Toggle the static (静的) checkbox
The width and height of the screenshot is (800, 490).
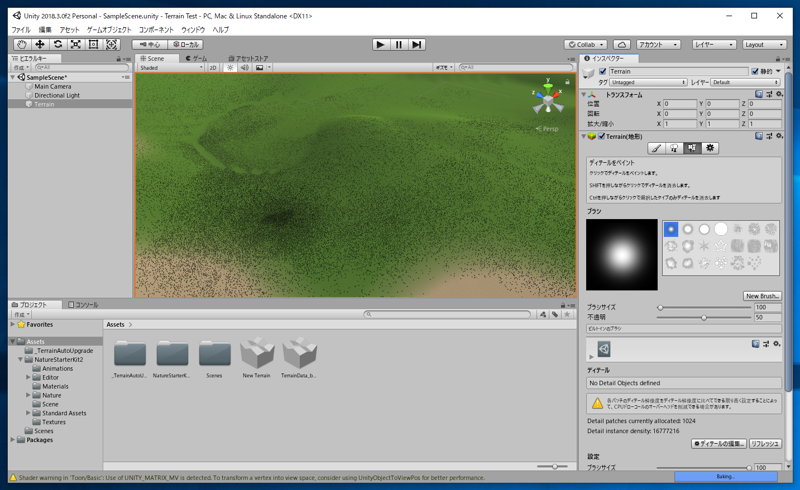(755, 71)
